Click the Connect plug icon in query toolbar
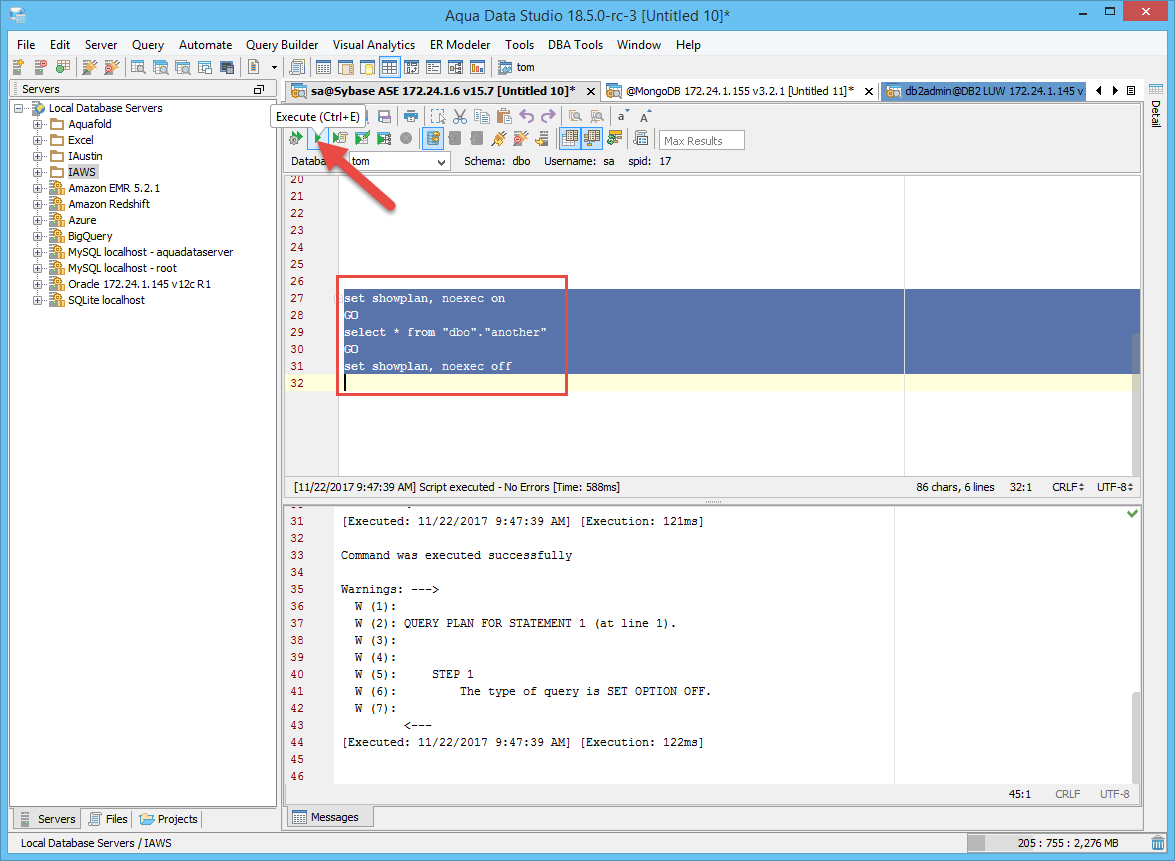Image resolution: width=1175 pixels, height=861 pixels. coord(498,139)
